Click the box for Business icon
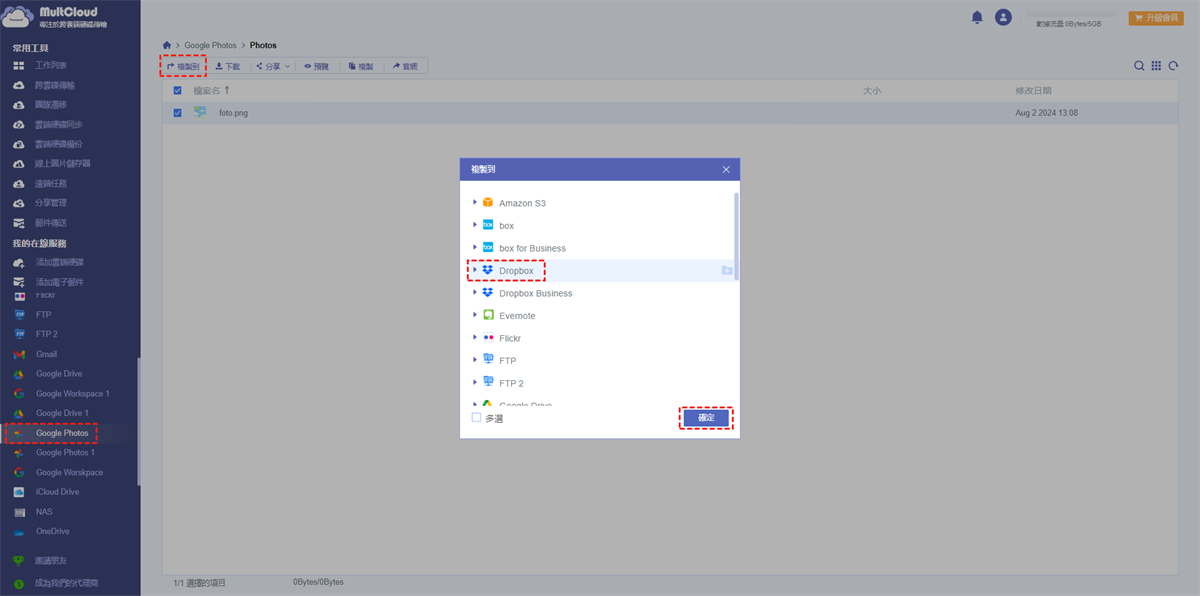 [x=488, y=248]
